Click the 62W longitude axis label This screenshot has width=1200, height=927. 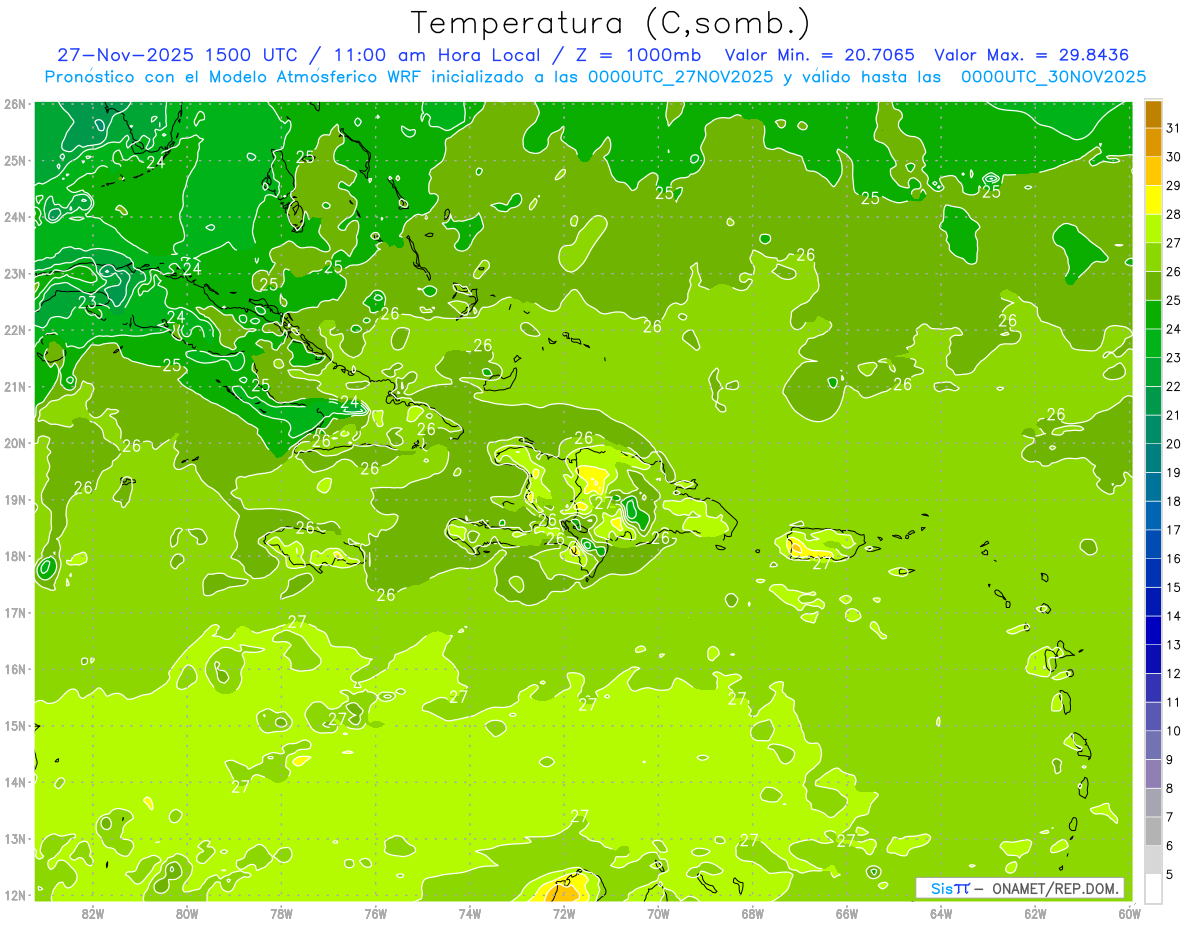1035,913
